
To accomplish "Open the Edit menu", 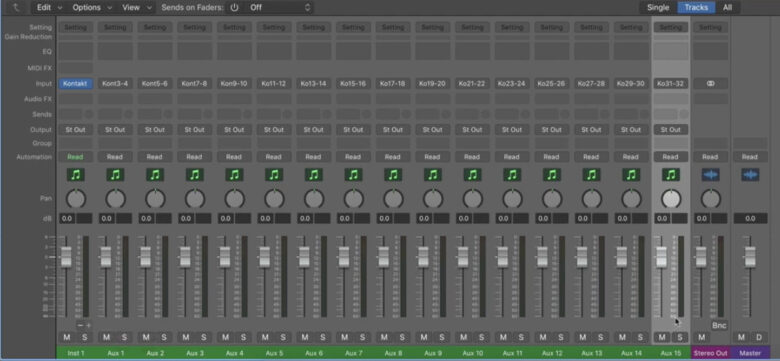I will click(48, 7).
